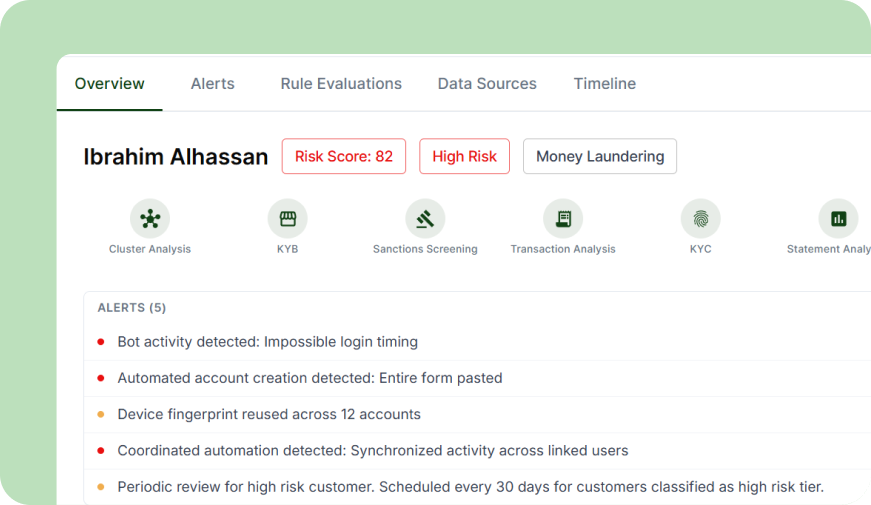Open the coordinated automation detected alert
This screenshot has height=505, width=871.
tap(372, 451)
